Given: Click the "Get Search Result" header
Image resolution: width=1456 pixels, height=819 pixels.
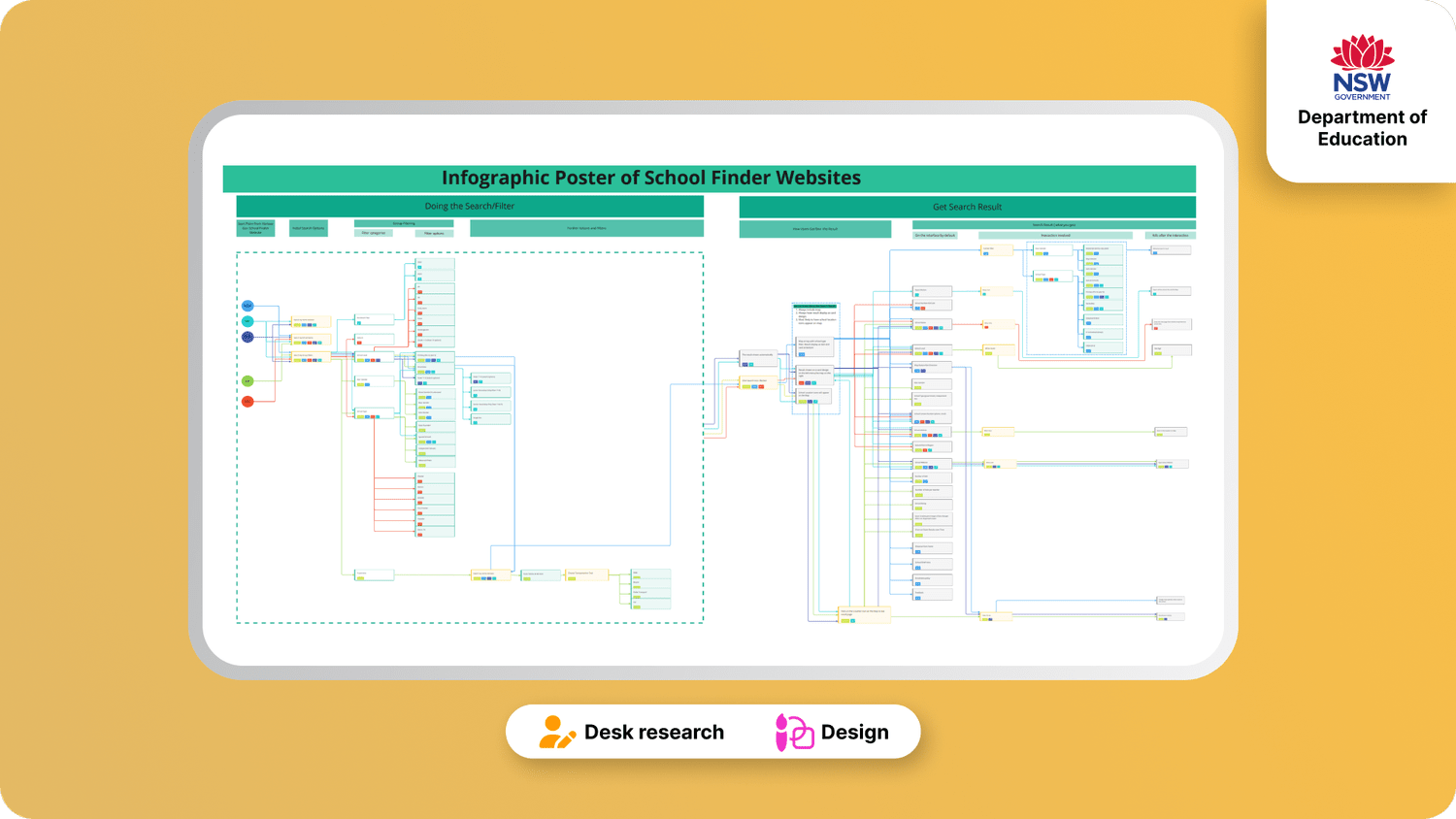Looking at the screenshot, I should coord(967,207).
